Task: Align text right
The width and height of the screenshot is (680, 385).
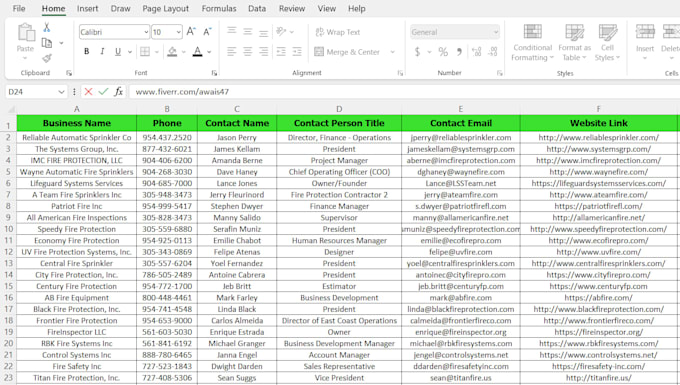Action: (x=263, y=52)
